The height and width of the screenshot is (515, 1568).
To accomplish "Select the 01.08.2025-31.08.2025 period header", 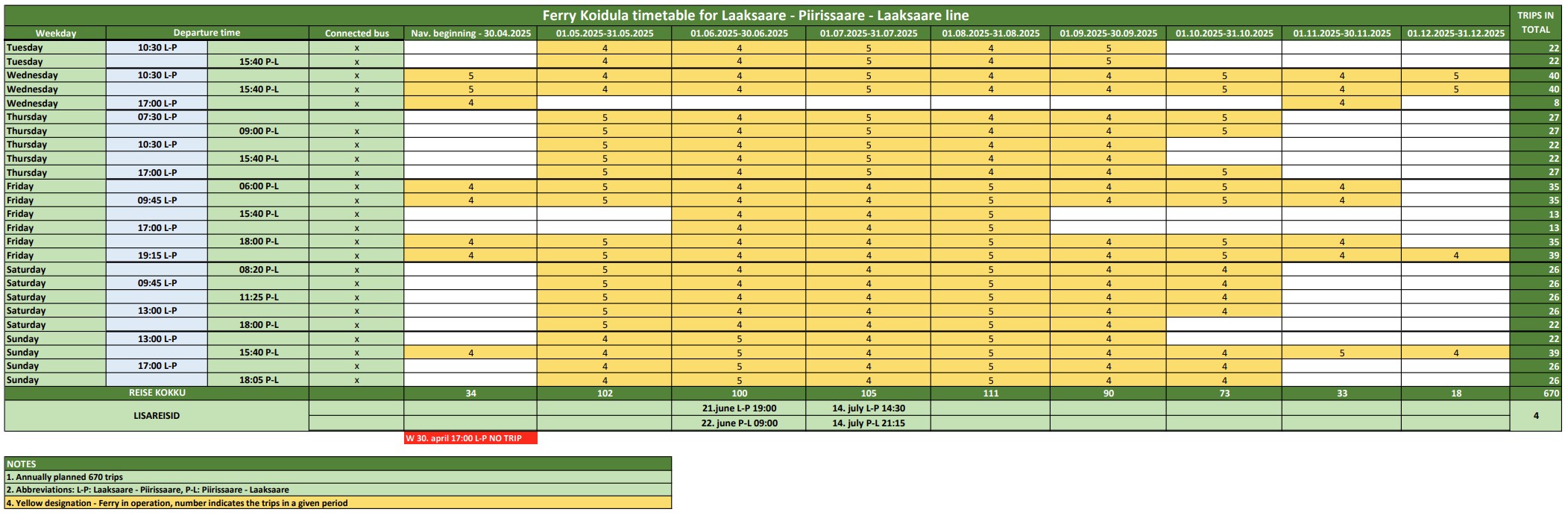I will pos(991,33).
